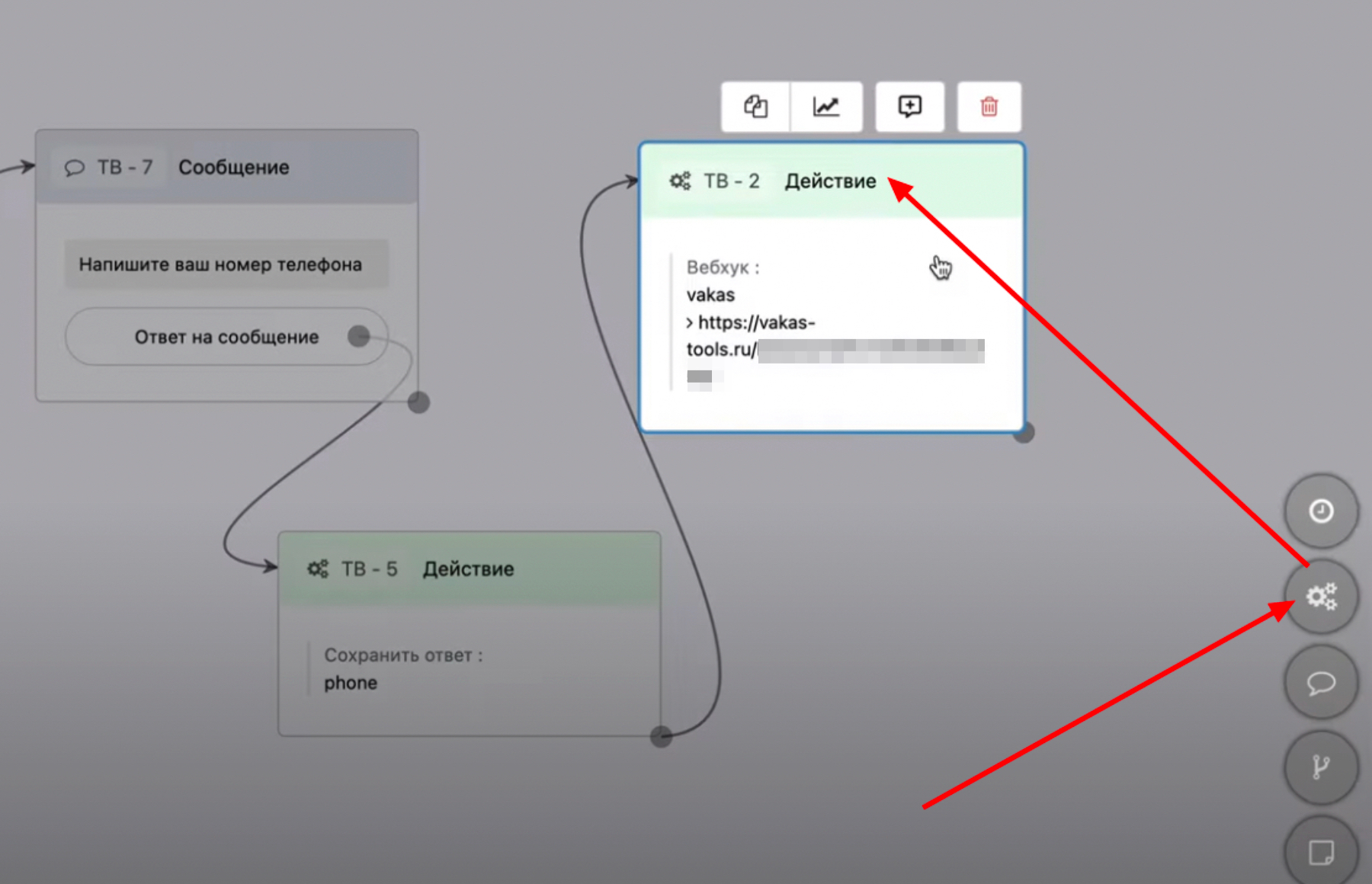Click the 'Напишите ваш номер телефона' message text

pos(221,264)
